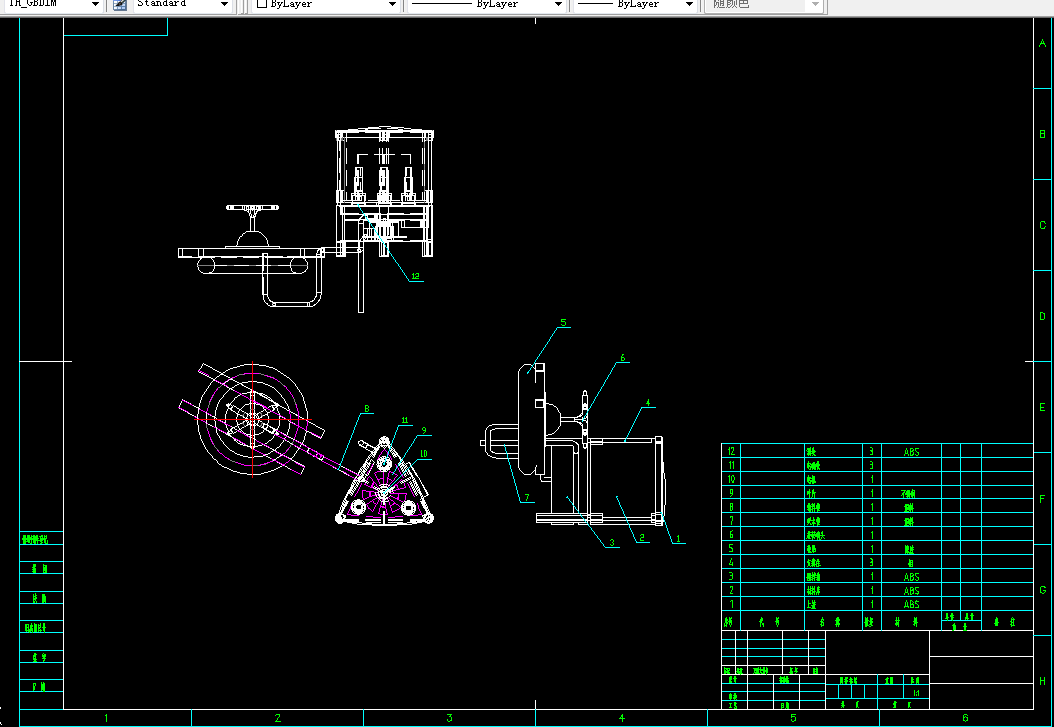Select balloon number 2 under side view
This screenshot has height=727, width=1054.
pos(642,538)
